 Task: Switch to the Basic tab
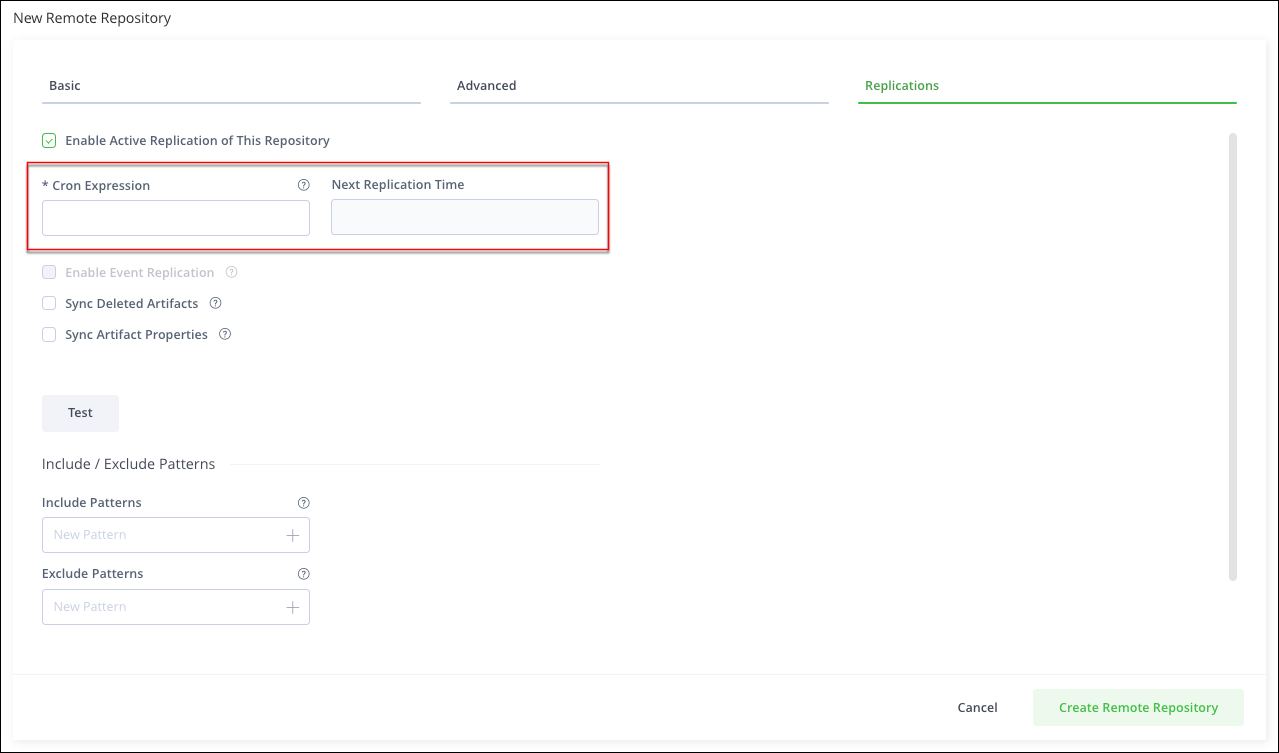point(231,86)
